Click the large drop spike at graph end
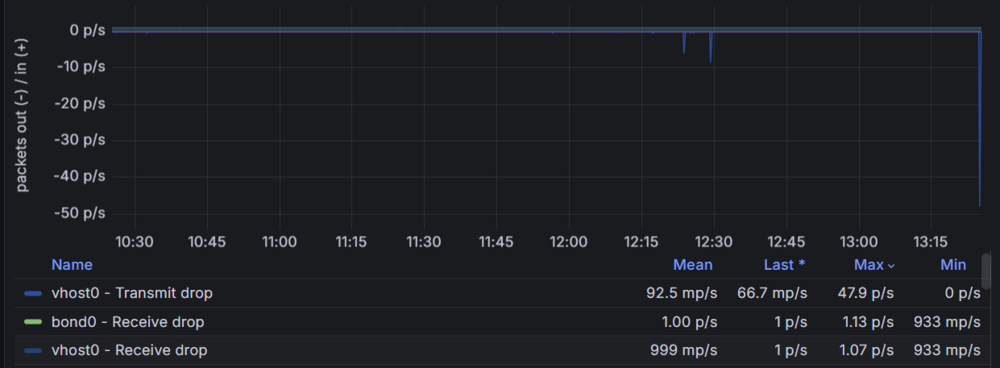Screen dimensions: 1000x368 [x=980, y=119]
